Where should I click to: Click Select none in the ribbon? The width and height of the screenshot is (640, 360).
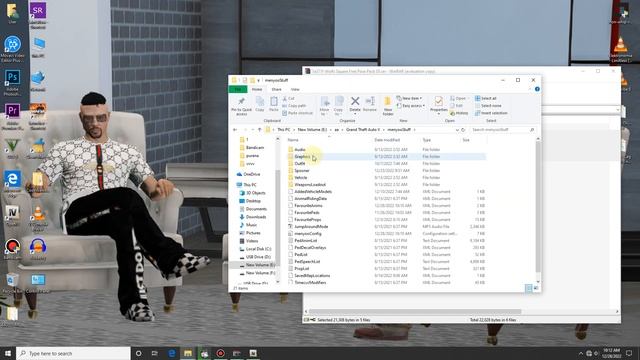tap(488, 106)
